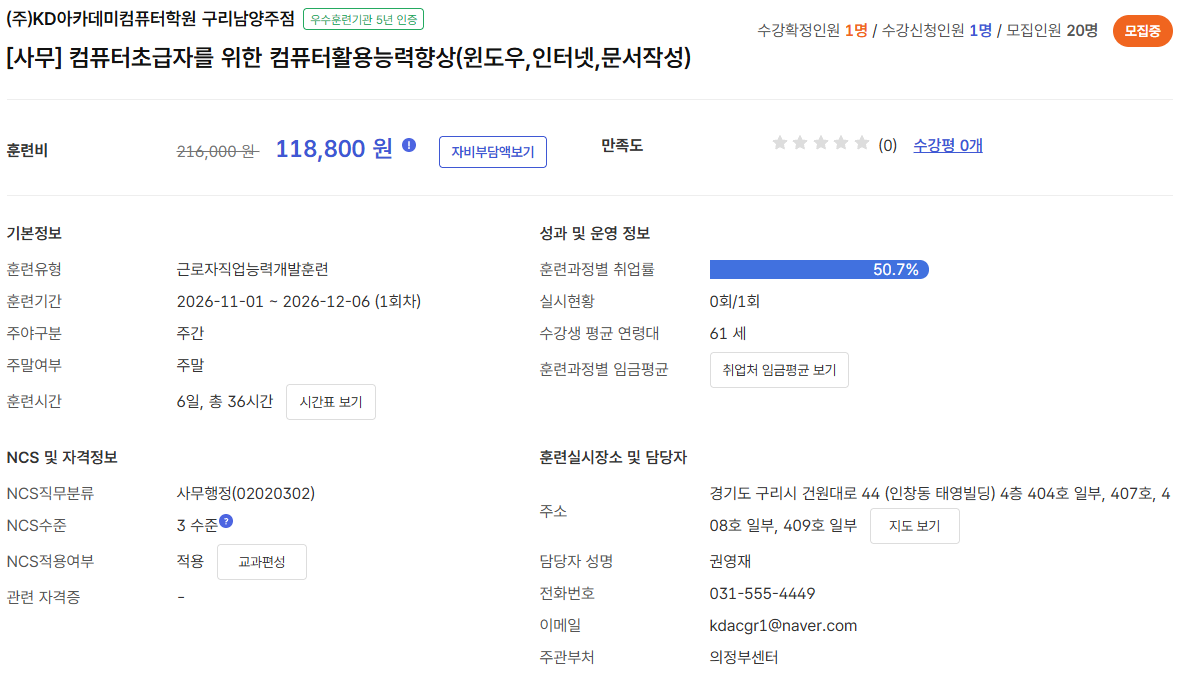1181x677 pixels.
Task: Click the phone number 031-555-4449
Action: (762, 593)
